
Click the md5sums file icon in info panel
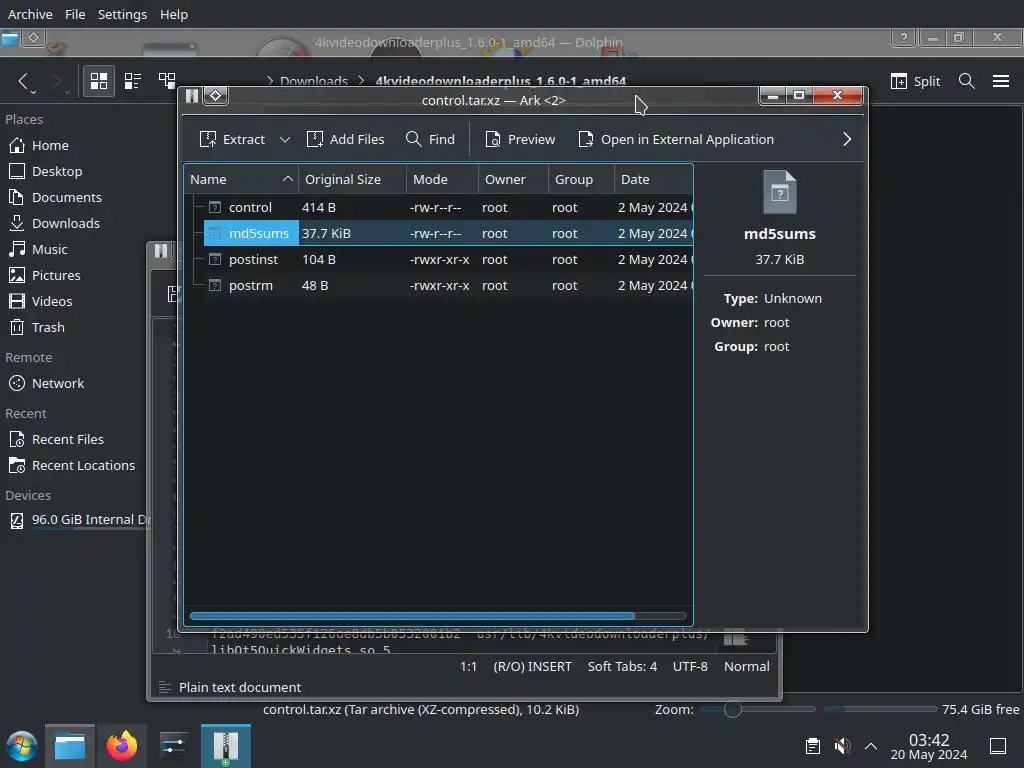click(x=780, y=192)
